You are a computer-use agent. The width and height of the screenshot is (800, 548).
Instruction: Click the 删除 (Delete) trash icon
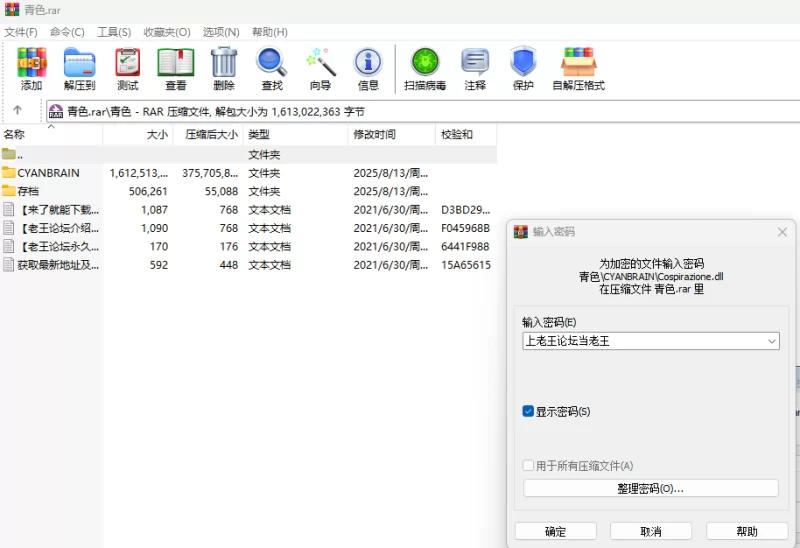[224, 63]
